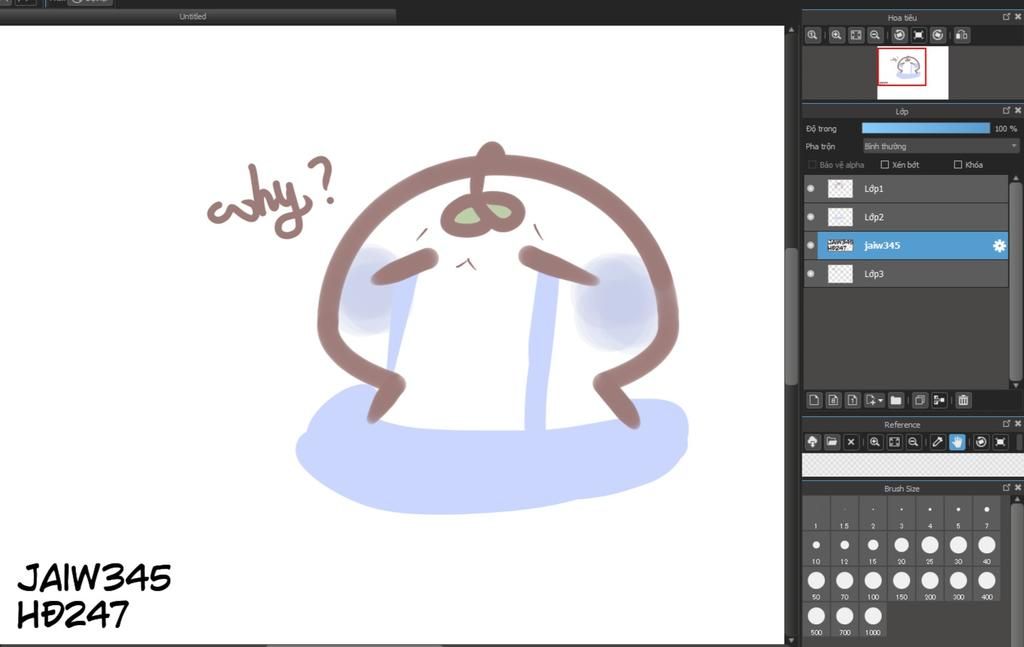
Task: Undock the Hoa tiêu panel
Action: tap(1006, 17)
